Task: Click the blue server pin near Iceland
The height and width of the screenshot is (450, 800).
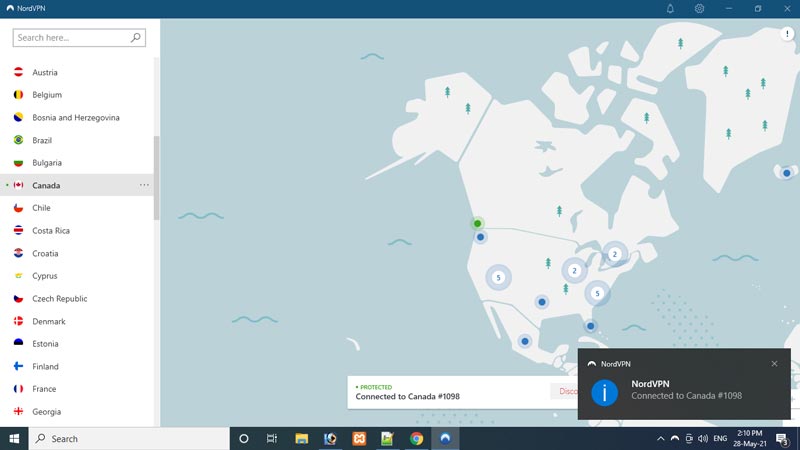Action: coord(787,173)
